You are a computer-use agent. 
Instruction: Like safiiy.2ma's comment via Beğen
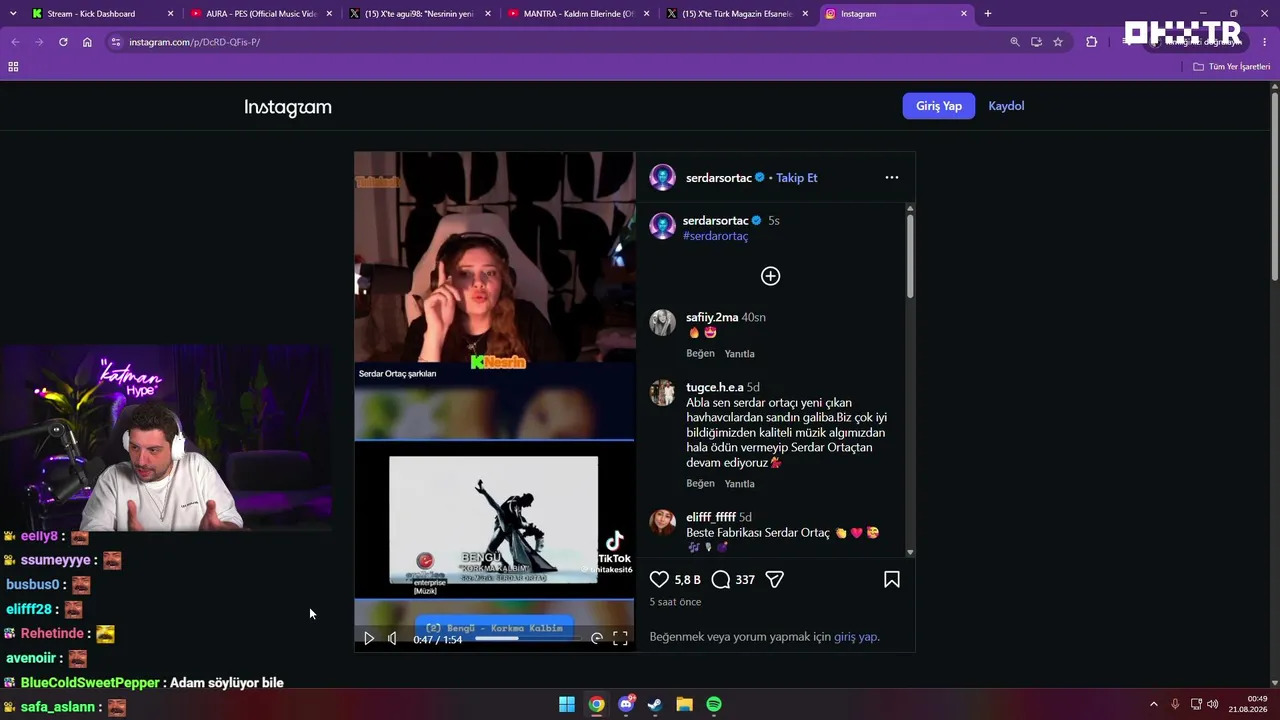click(x=700, y=354)
